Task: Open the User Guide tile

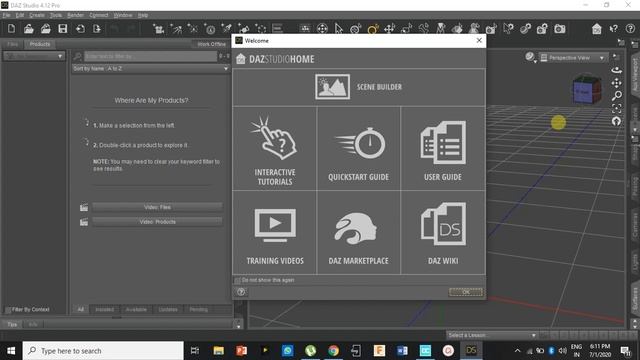Action: (443, 149)
